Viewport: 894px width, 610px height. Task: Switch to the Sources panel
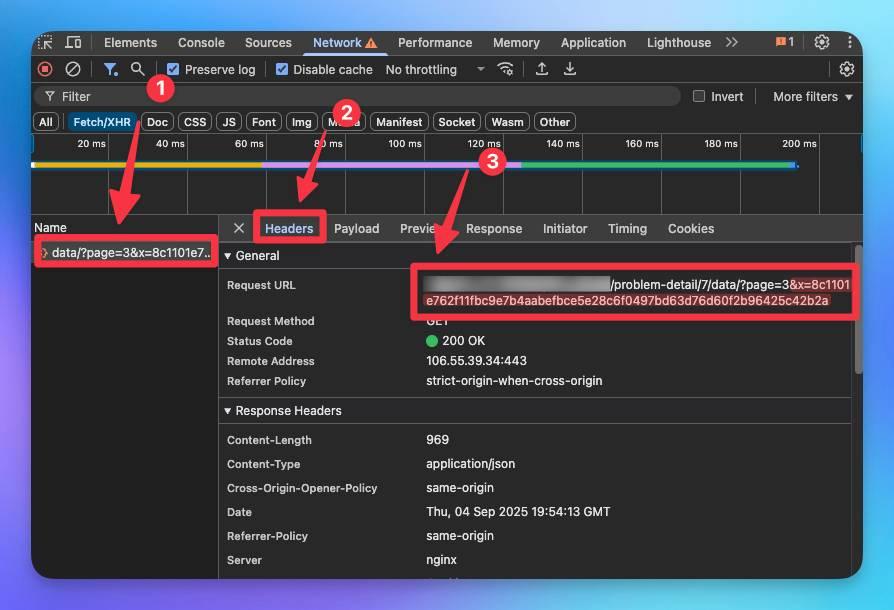pyautogui.click(x=269, y=43)
